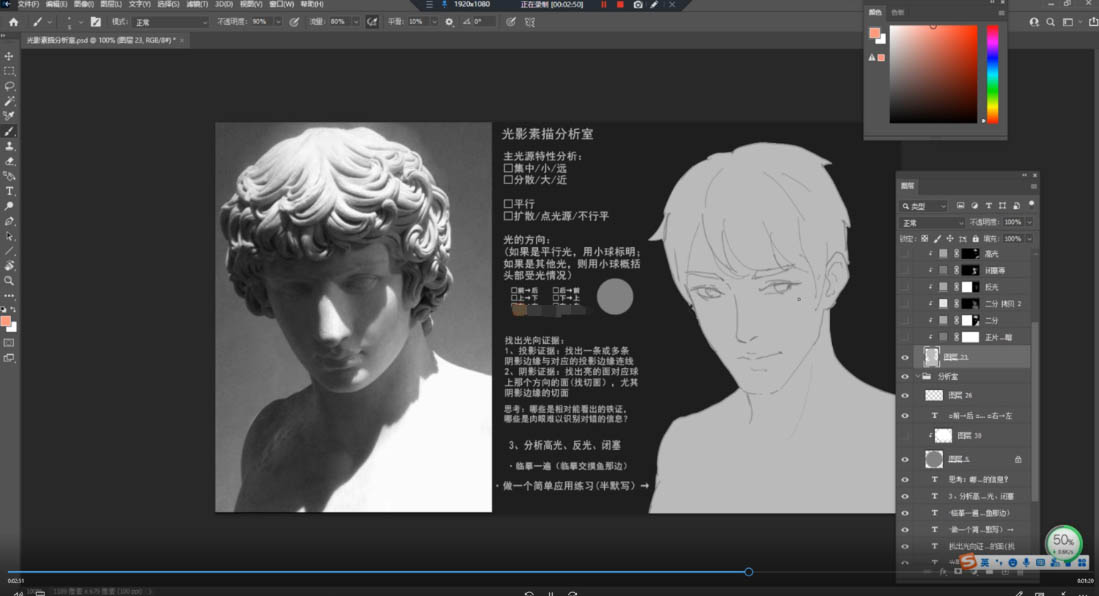Viewport: 1099px width, 596px height.
Task: Take a screenshot with recorder camera icon
Action: (x=638, y=4)
